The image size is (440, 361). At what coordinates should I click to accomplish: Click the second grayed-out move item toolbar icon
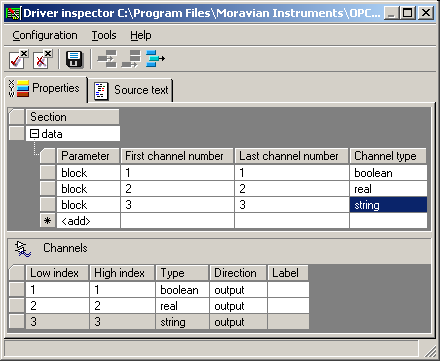tap(131, 59)
